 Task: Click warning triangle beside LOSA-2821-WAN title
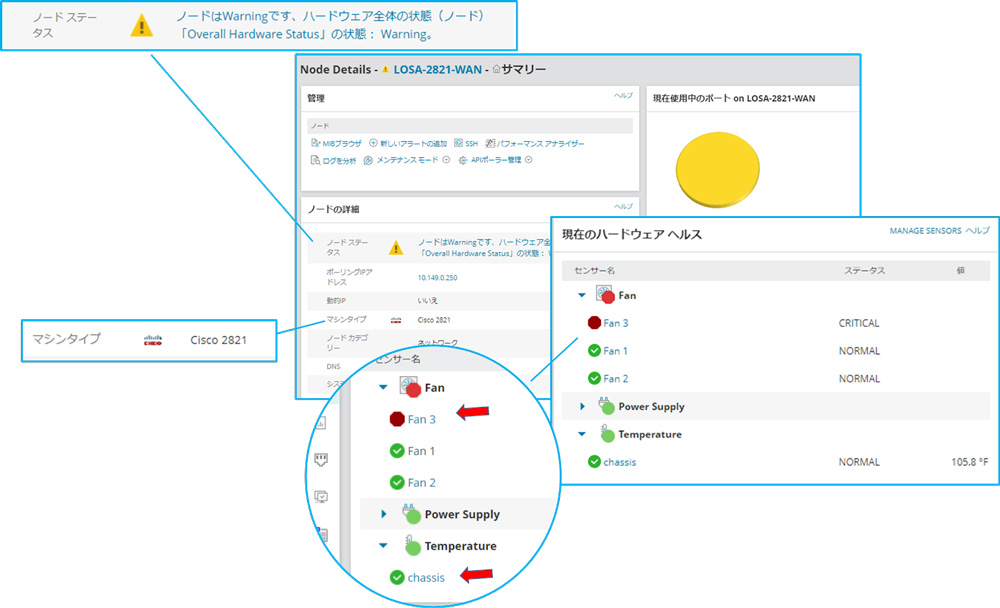click(385, 70)
